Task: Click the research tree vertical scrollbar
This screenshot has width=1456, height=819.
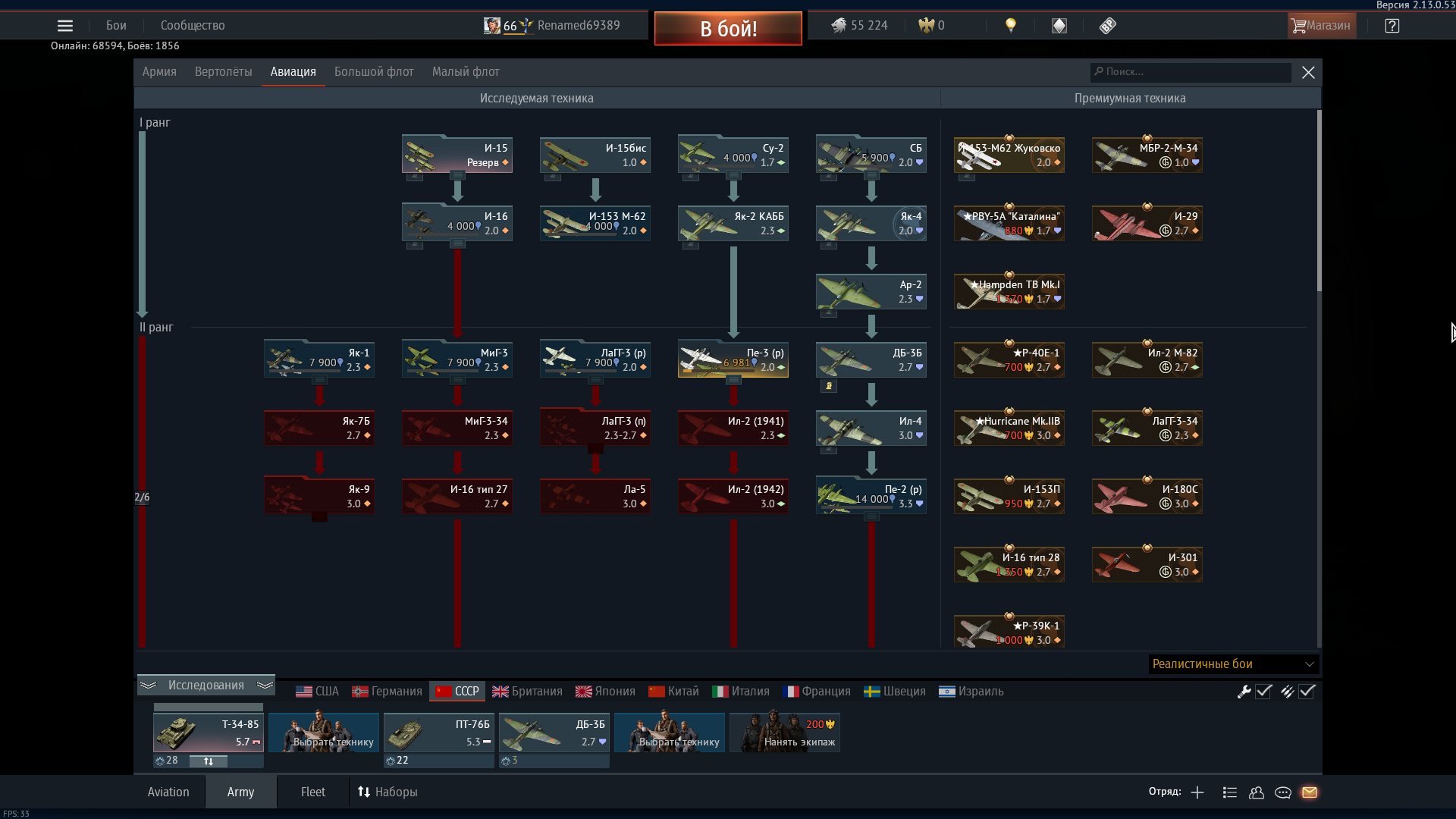Action: 1319,201
